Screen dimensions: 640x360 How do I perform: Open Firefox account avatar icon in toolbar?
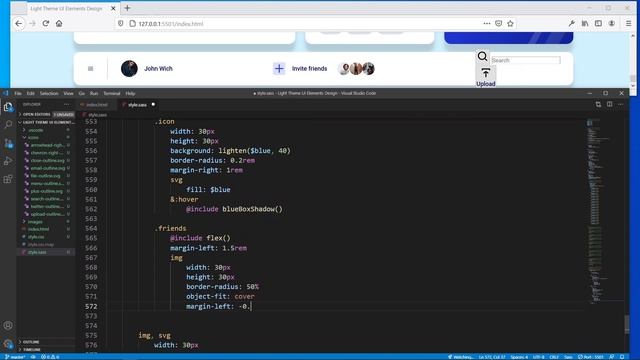point(611,24)
